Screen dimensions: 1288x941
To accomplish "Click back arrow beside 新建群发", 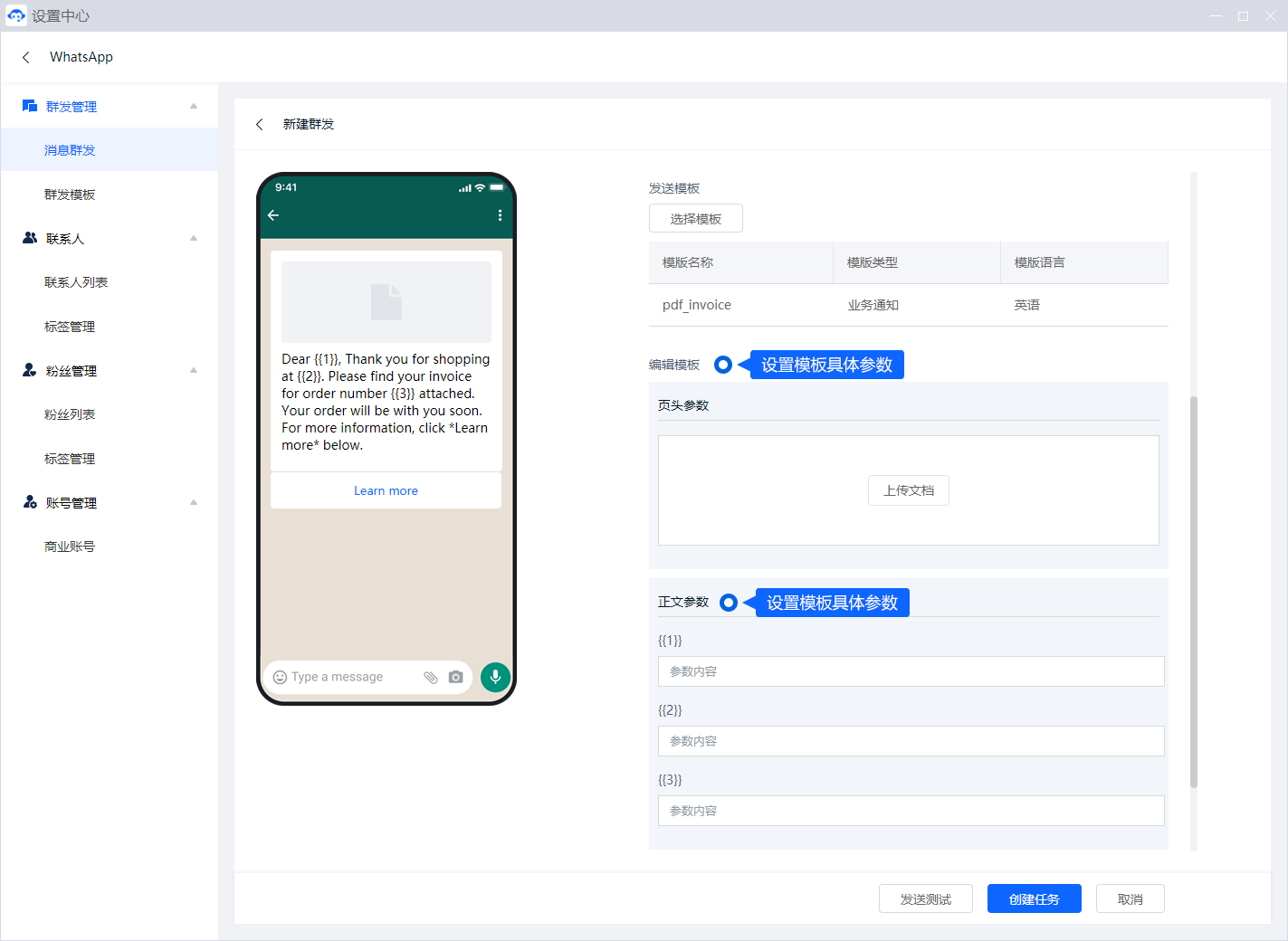I will coord(260,124).
